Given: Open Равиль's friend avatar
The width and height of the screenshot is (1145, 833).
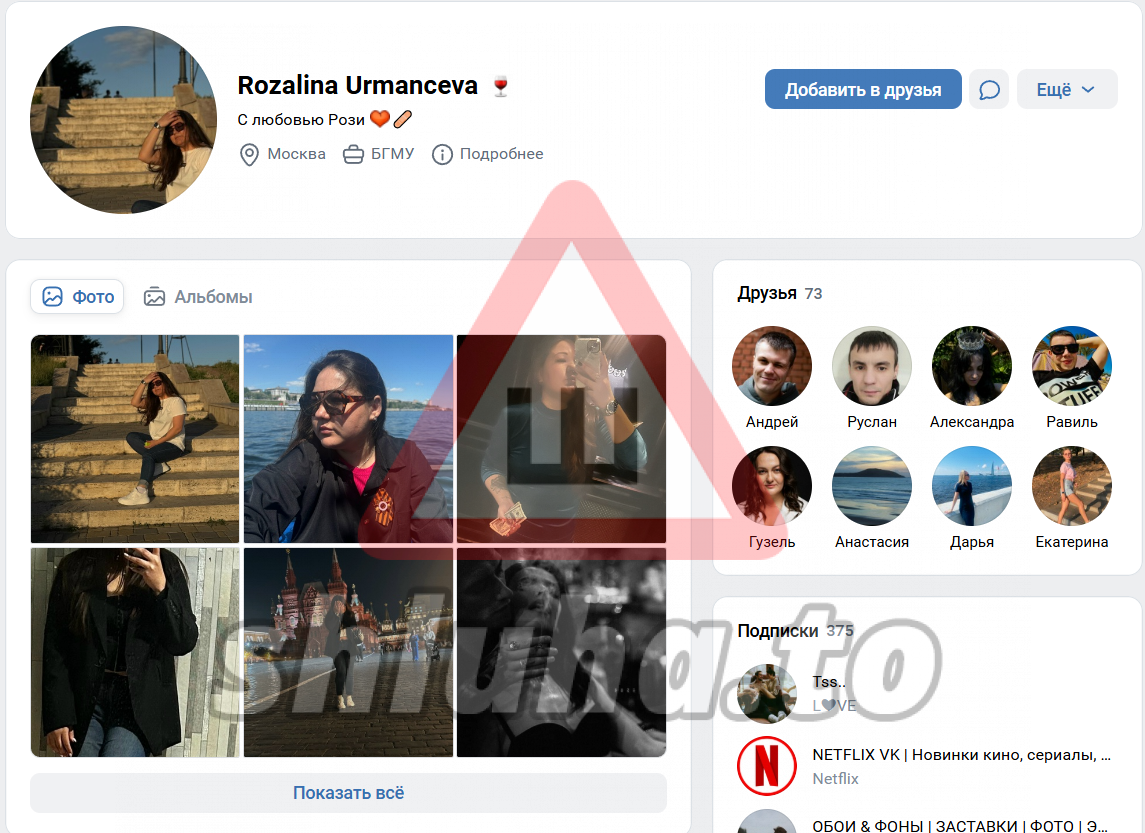Looking at the screenshot, I should tap(1071, 366).
